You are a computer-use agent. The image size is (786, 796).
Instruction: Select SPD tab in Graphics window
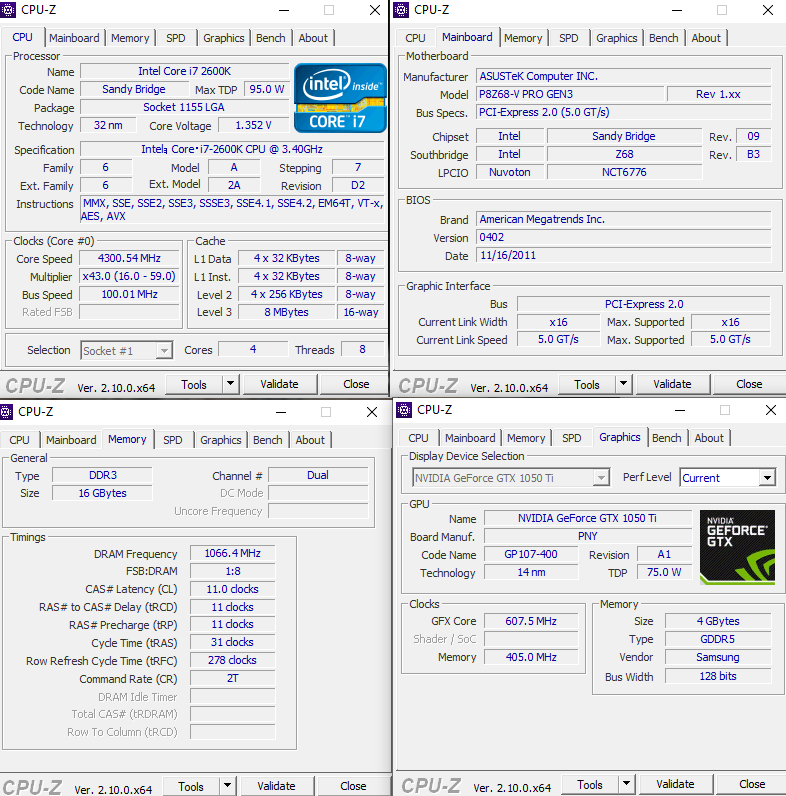[572, 438]
